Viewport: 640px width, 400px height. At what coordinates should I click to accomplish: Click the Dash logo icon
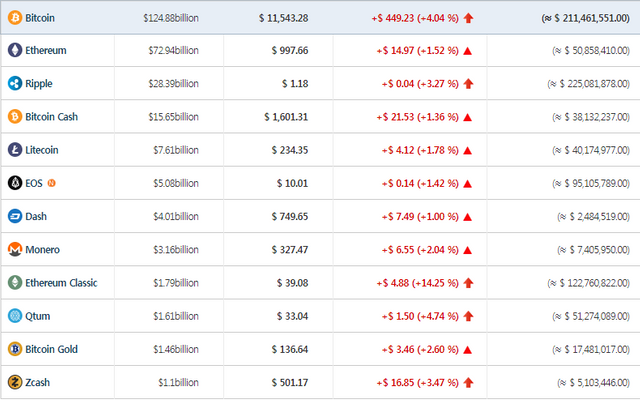15,216
